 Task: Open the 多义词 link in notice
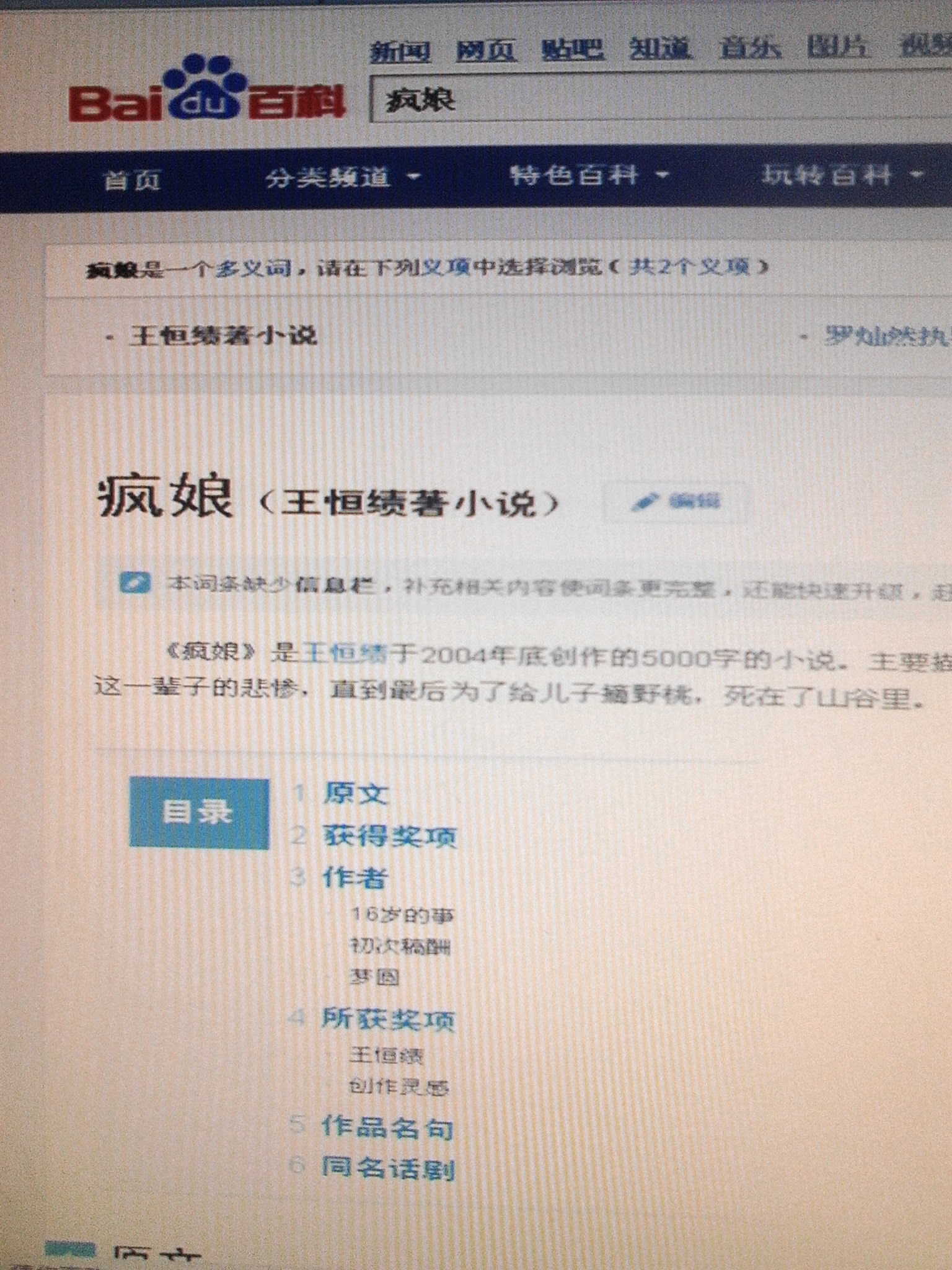click(x=253, y=269)
